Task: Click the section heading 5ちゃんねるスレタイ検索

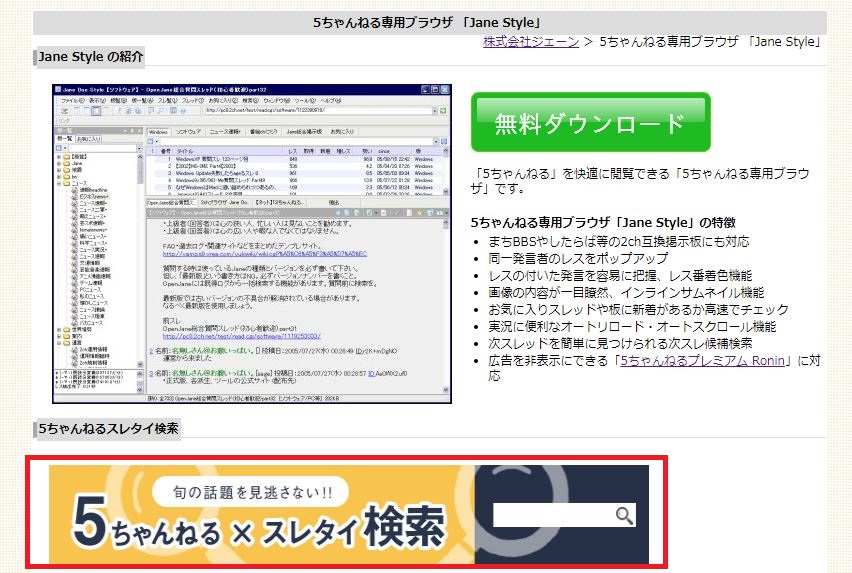Action: pos(108,429)
